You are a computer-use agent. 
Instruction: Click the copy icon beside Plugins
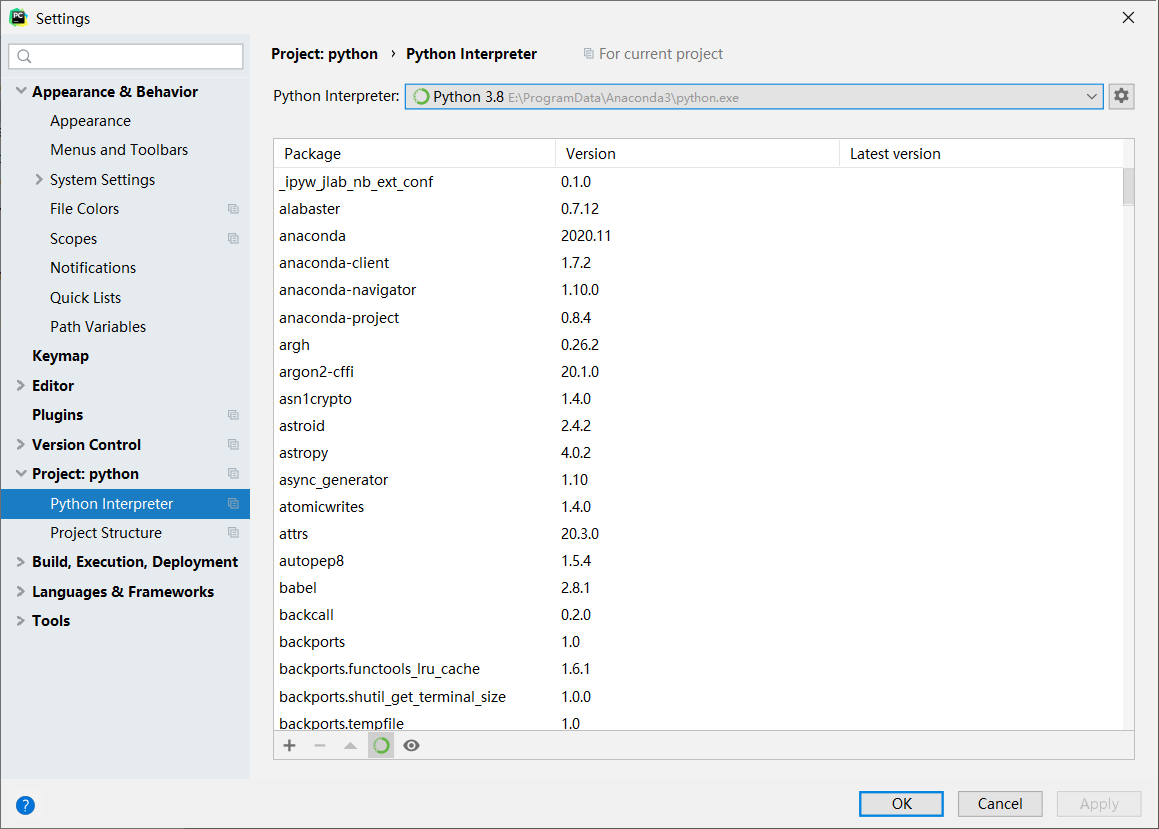point(234,415)
